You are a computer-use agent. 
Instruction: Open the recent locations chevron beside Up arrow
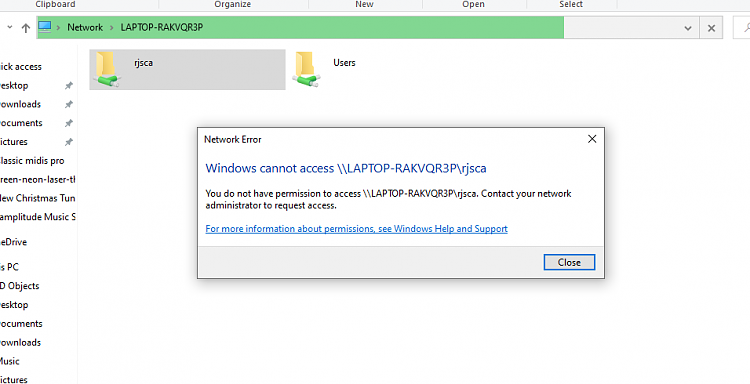tap(10, 28)
